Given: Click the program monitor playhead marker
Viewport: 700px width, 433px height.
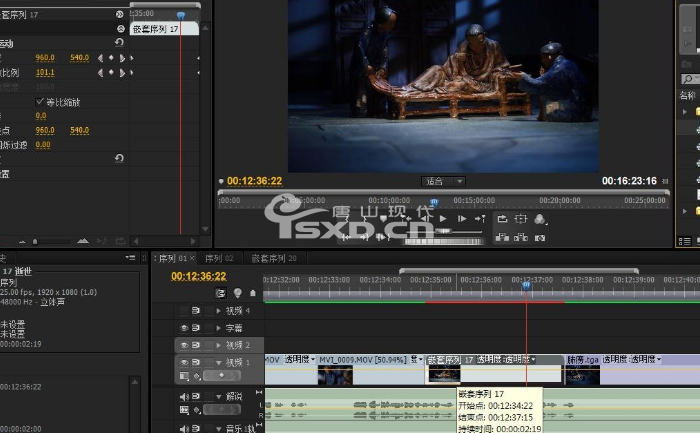Looking at the screenshot, I should [x=434, y=202].
